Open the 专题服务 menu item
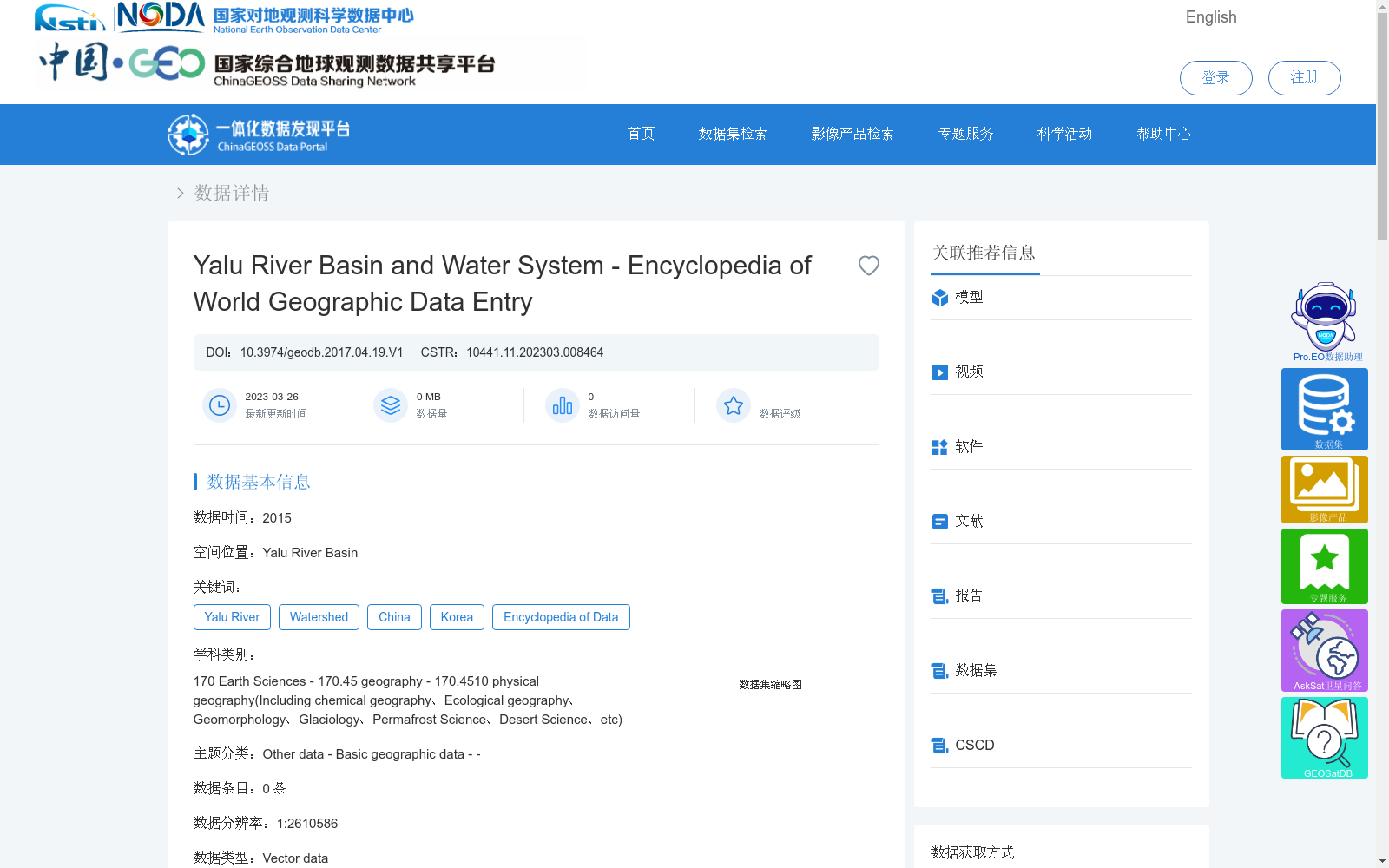Screen dimensions: 1389x868 coord(965,134)
